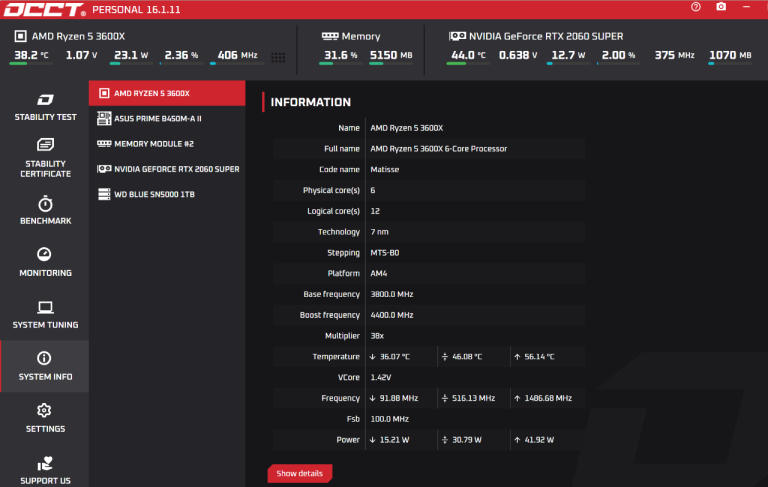Click the CPU icon in AMD Ryzen list row
768x487 pixels.
coord(104,93)
